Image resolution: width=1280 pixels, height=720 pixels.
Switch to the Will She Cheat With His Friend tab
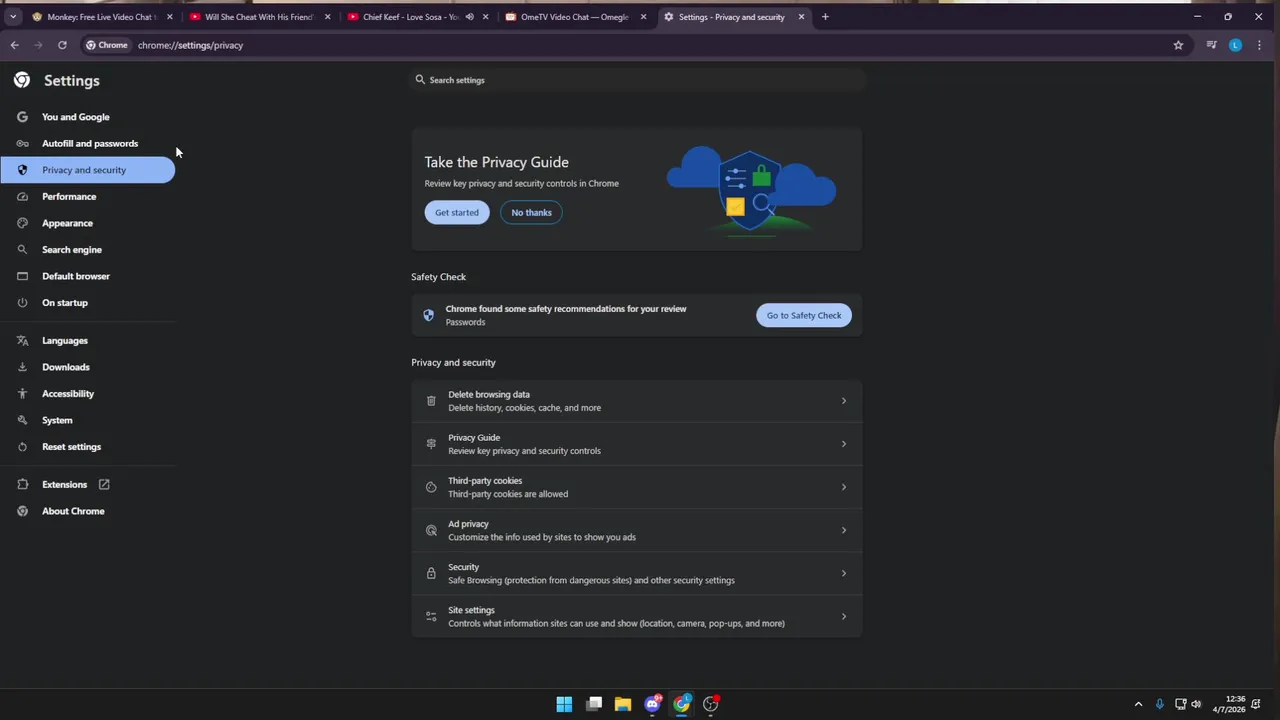click(259, 17)
